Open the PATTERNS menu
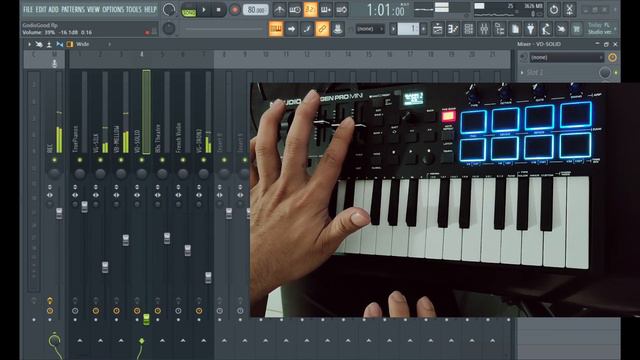Viewport: 640px width, 360px height. (x=73, y=9)
